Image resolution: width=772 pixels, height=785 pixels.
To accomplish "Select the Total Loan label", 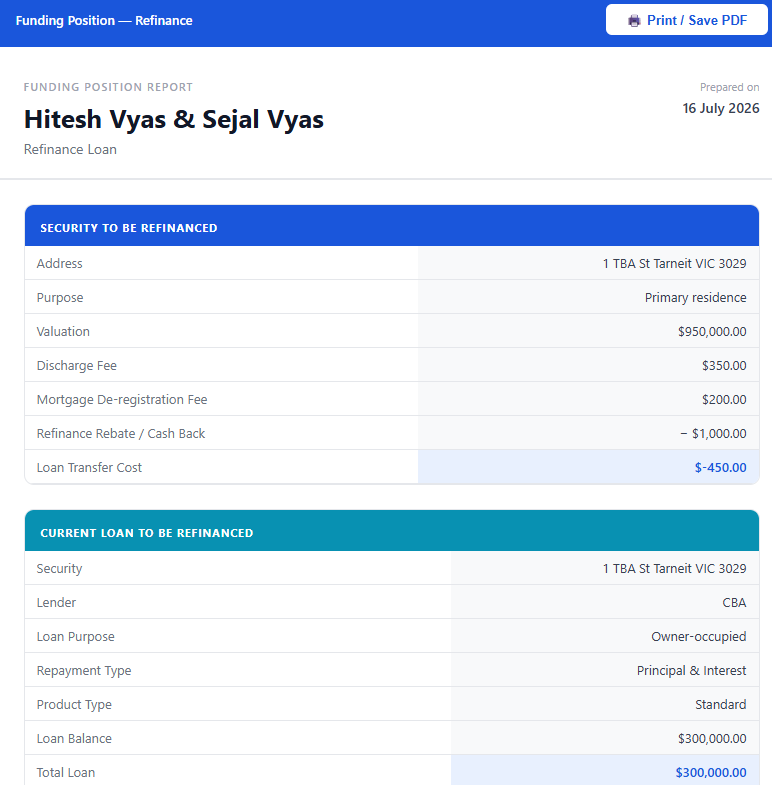I will coord(66,772).
